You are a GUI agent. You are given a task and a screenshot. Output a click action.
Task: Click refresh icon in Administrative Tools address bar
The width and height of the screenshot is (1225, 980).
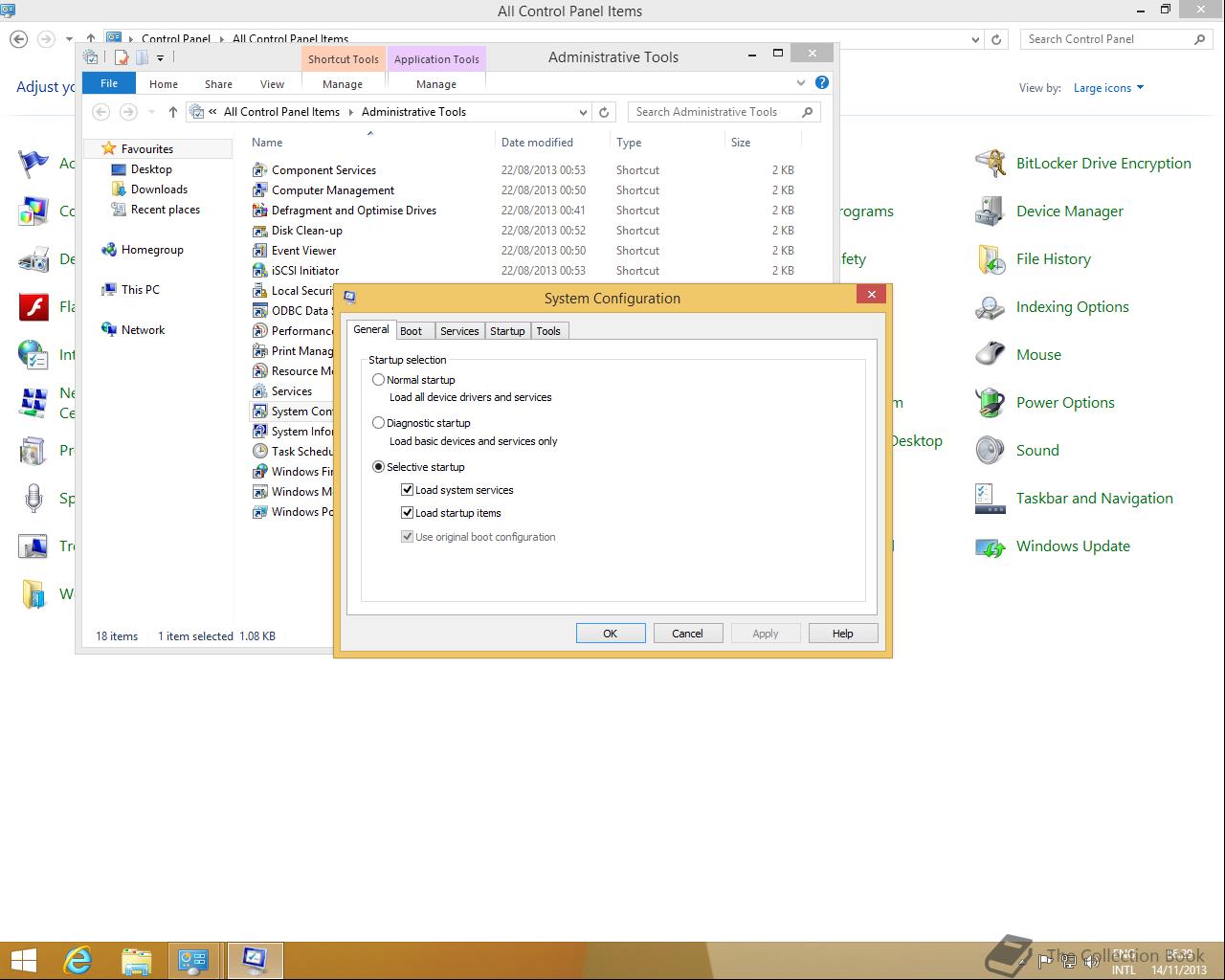pos(604,112)
